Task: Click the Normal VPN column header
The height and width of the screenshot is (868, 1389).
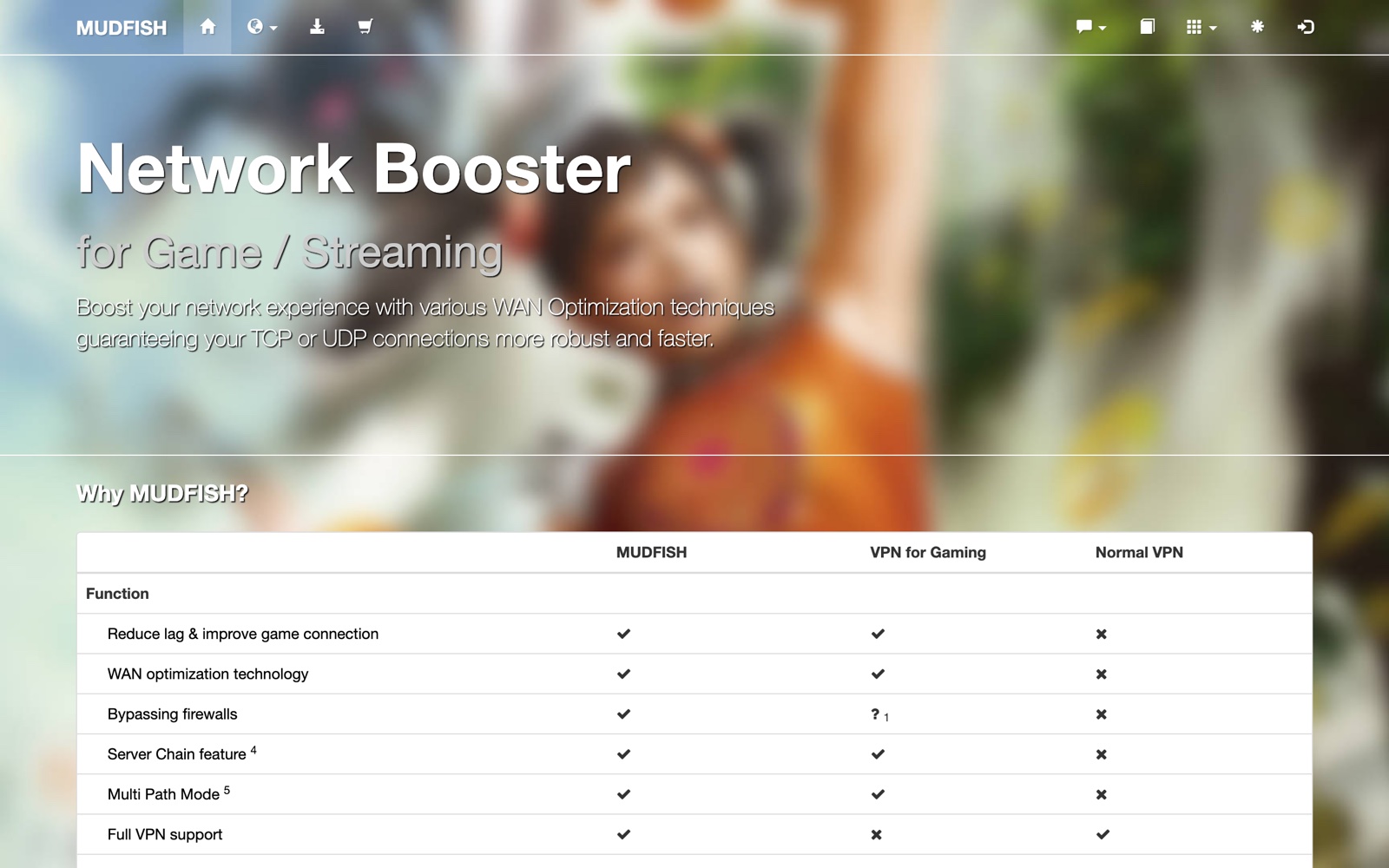Action: (1139, 553)
